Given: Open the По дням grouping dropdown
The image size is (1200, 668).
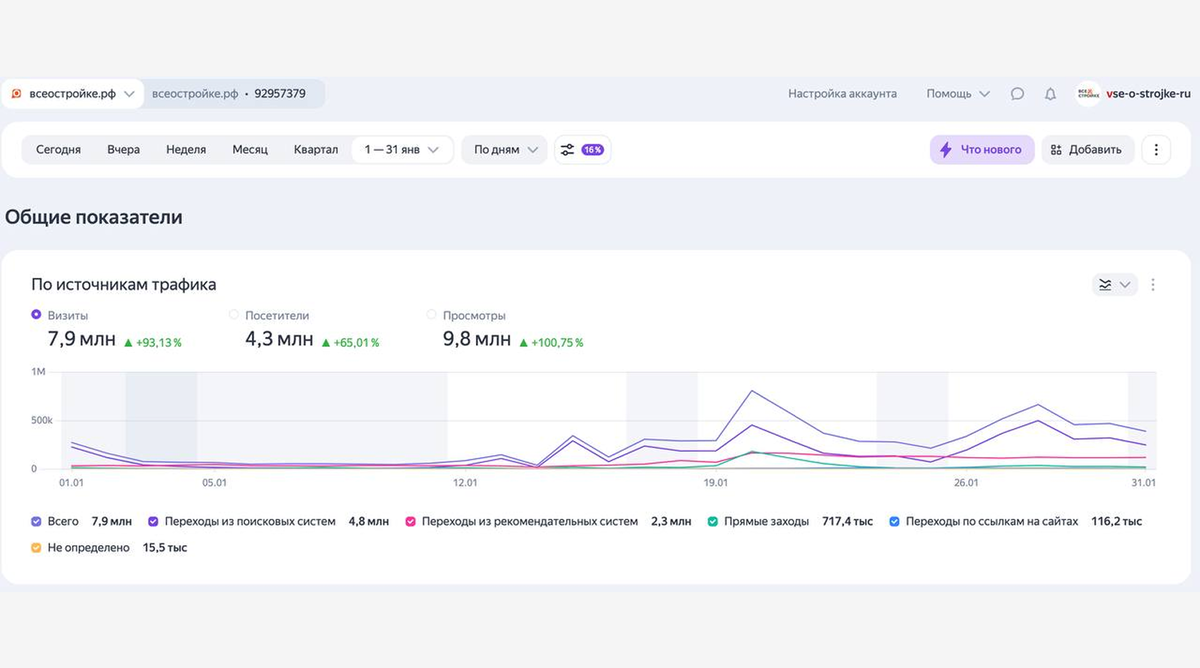Looking at the screenshot, I should point(504,150).
